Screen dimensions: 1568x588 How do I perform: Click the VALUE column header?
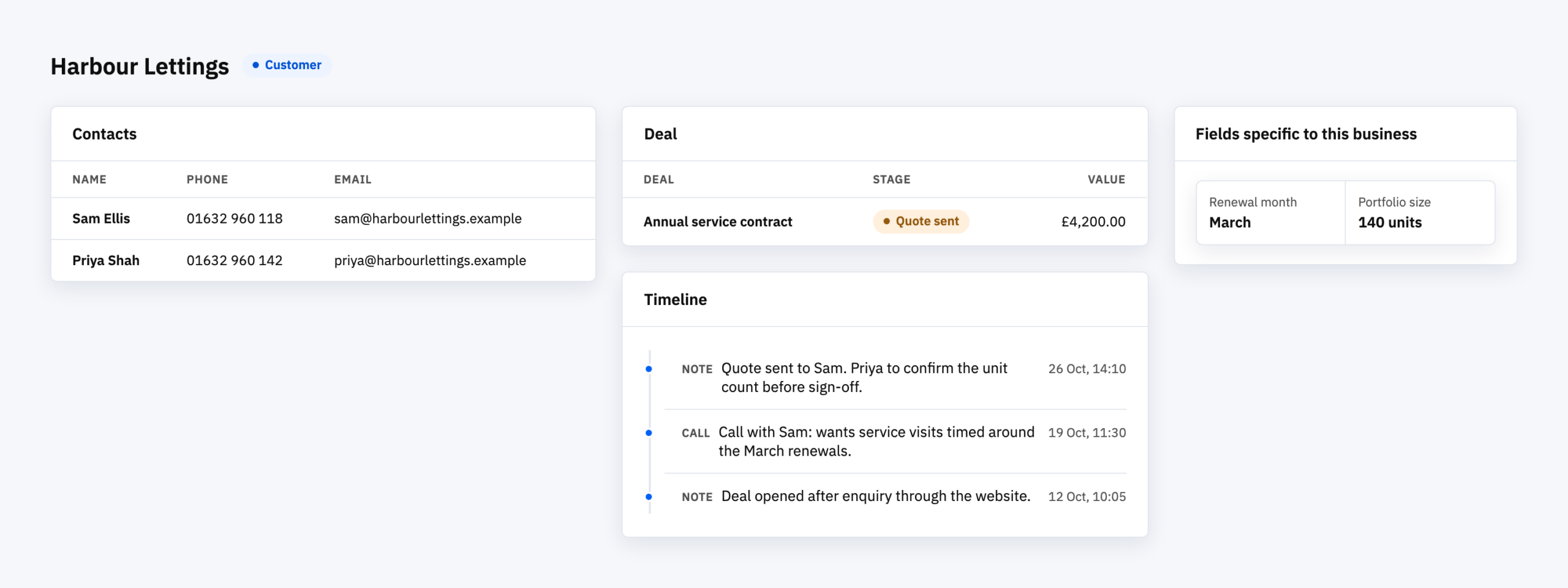(x=1106, y=179)
